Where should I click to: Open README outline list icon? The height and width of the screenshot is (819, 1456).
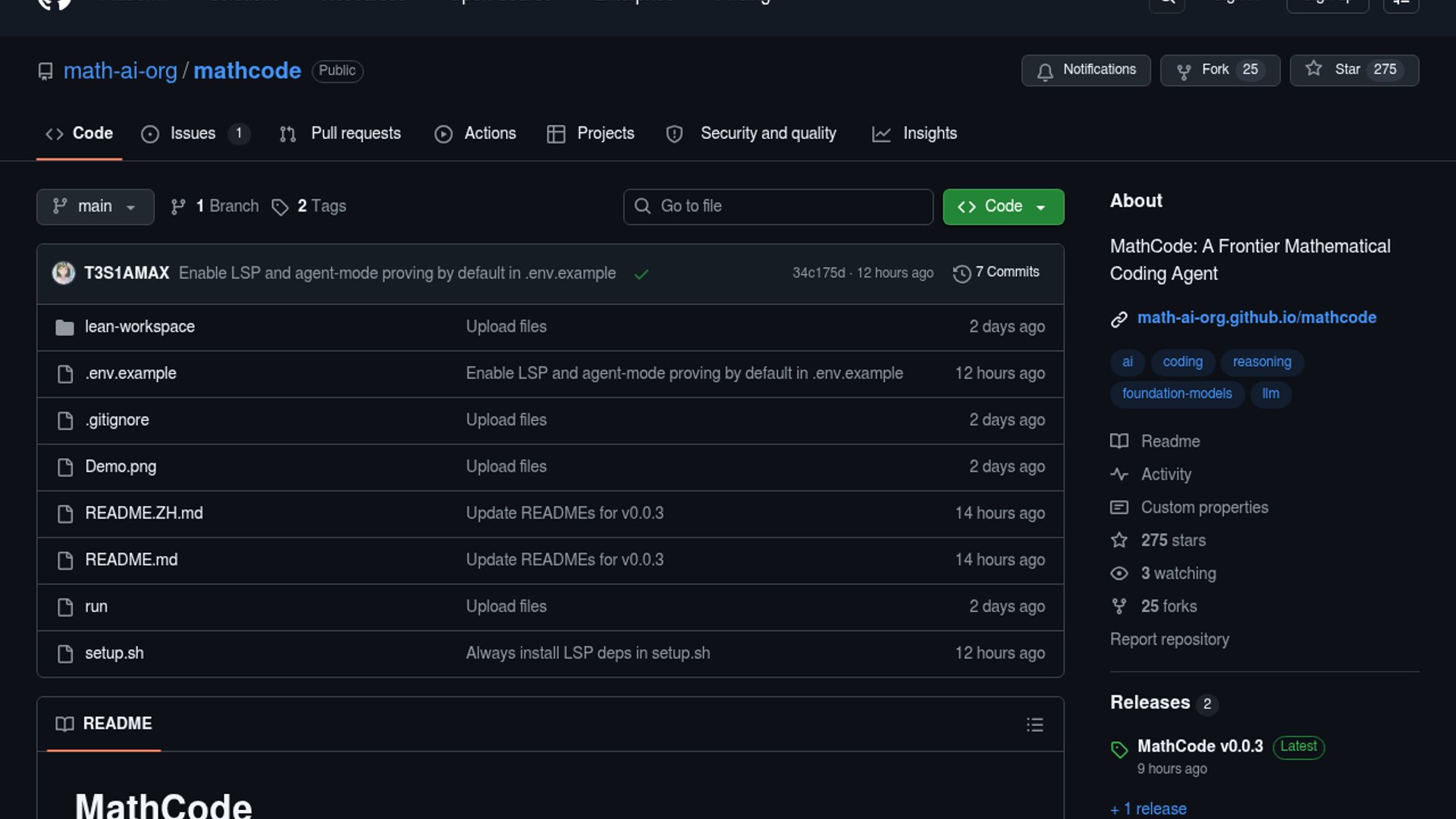tap(1034, 724)
